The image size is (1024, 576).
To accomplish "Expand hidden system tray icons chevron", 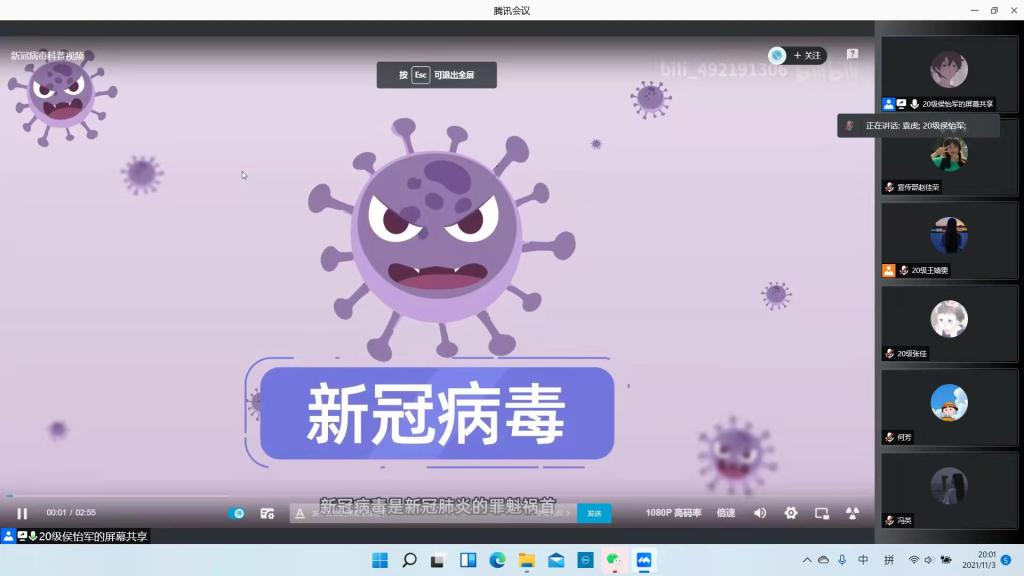I will click(x=807, y=560).
